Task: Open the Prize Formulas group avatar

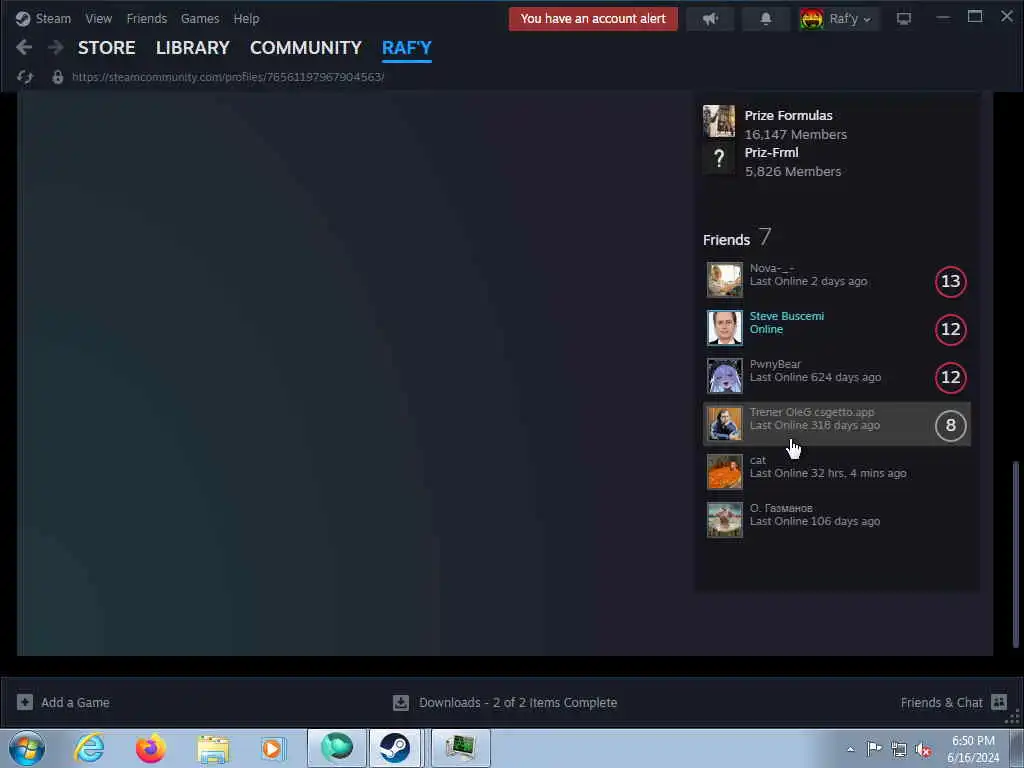Action: pos(718,121)
